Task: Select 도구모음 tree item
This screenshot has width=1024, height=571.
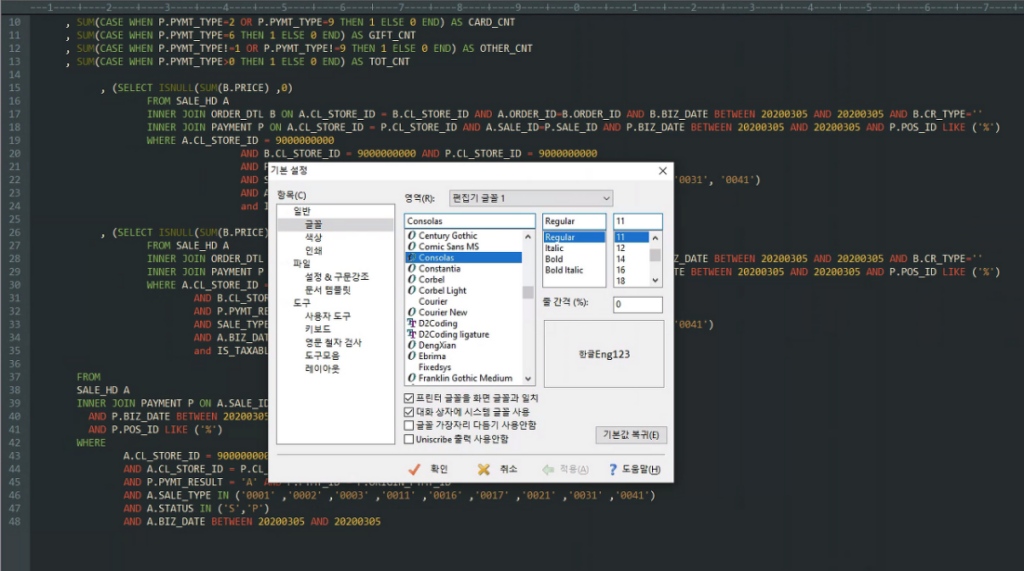Action: (323, 355)
